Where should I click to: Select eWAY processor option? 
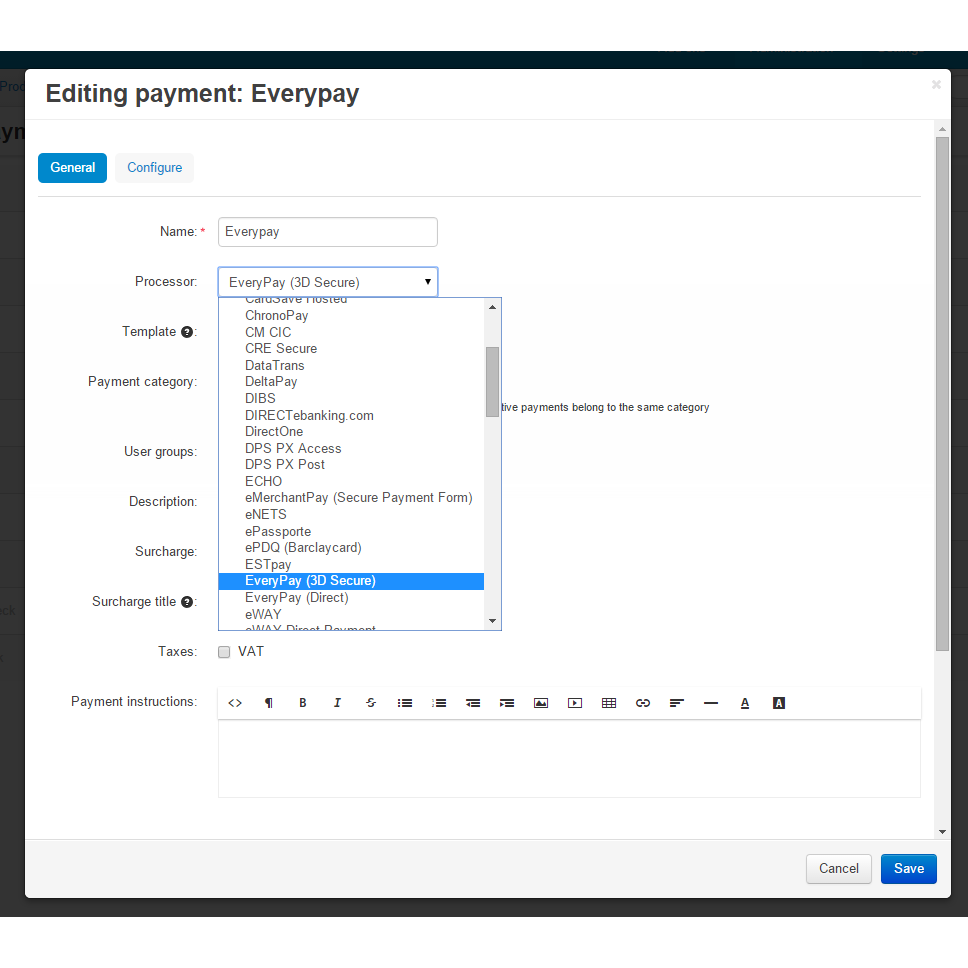coord(351,614)
